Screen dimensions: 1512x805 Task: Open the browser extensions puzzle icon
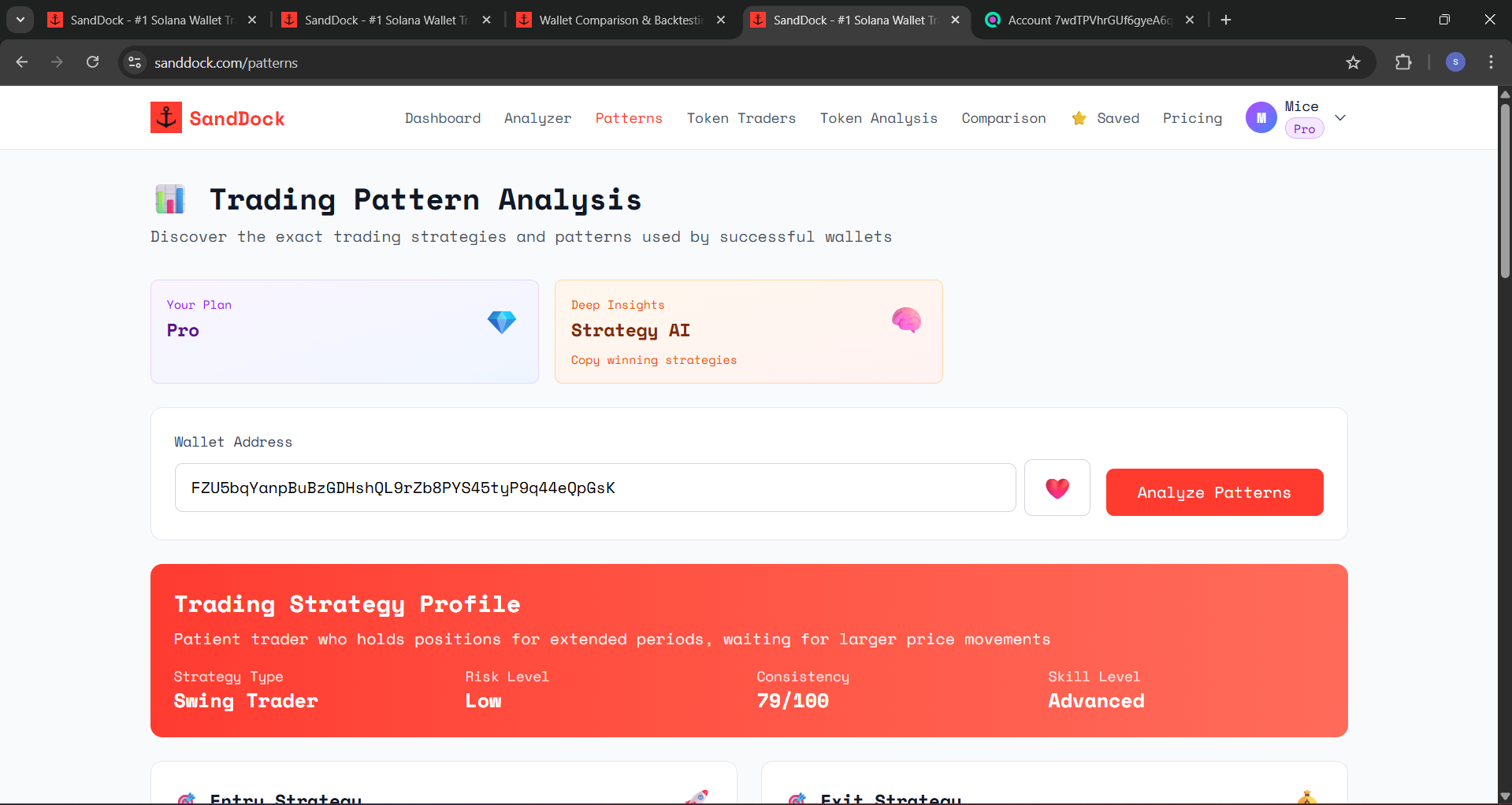[1403, 62]
